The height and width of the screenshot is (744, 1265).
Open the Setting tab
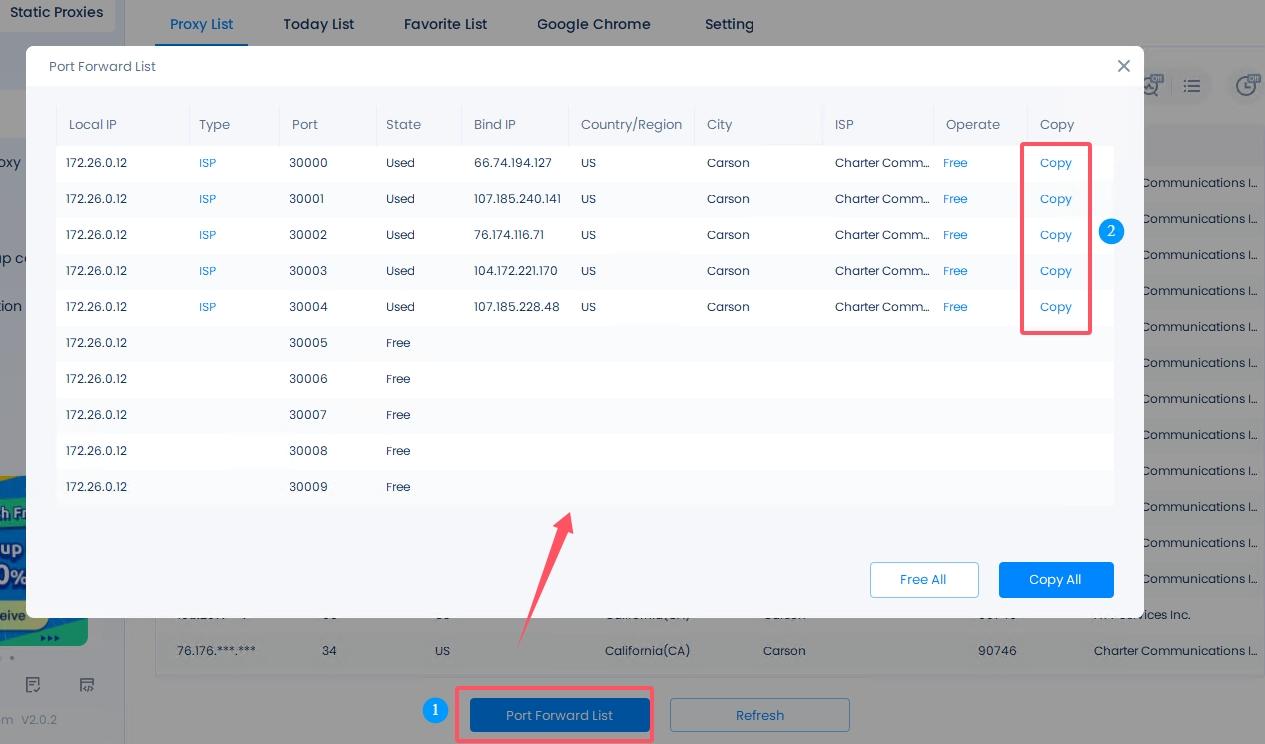729,24
